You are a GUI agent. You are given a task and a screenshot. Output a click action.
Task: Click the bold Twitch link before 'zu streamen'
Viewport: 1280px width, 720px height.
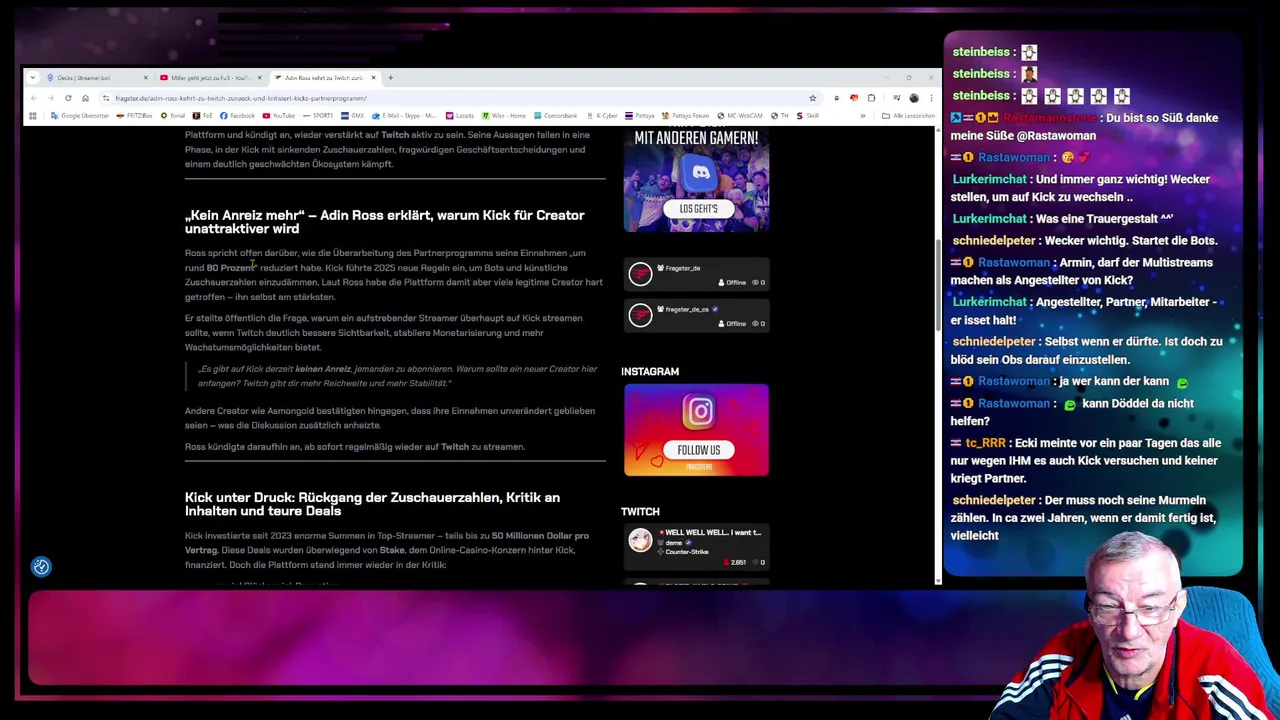tap(455, 447)
